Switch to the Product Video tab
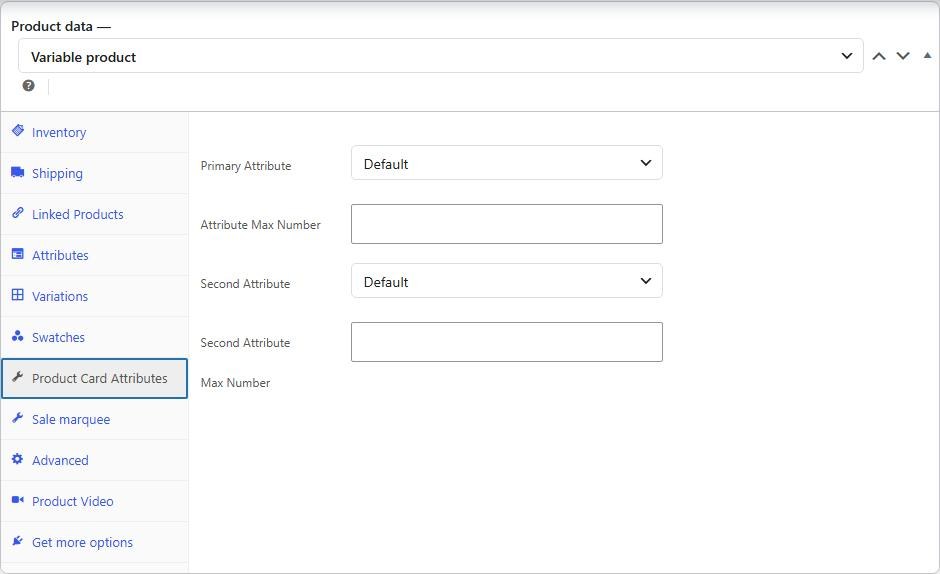Image resolution: width=940 pixels, height=574 pixels. click(95, 501)
